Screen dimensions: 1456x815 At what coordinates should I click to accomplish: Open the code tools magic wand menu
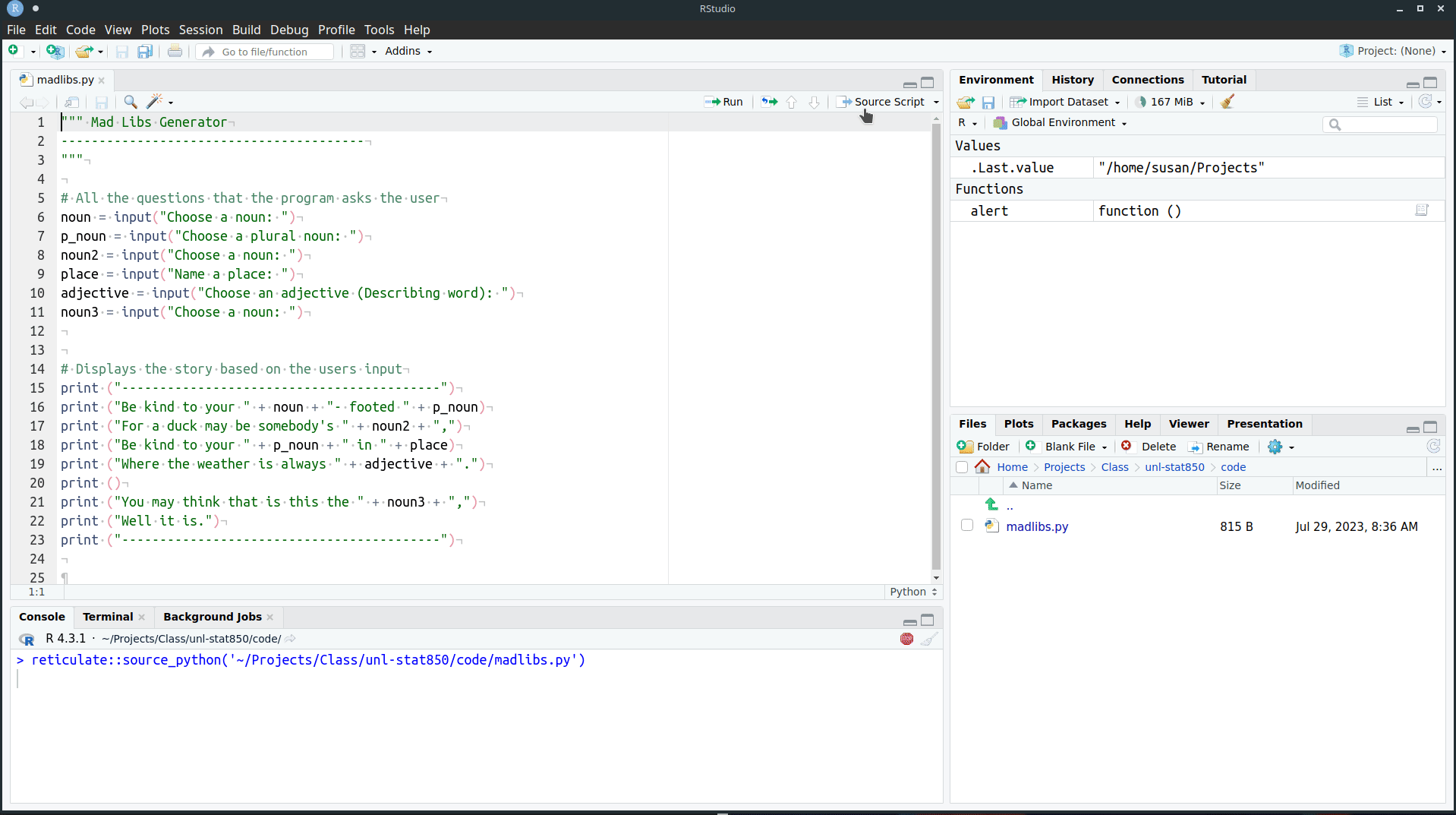(156, 101)
